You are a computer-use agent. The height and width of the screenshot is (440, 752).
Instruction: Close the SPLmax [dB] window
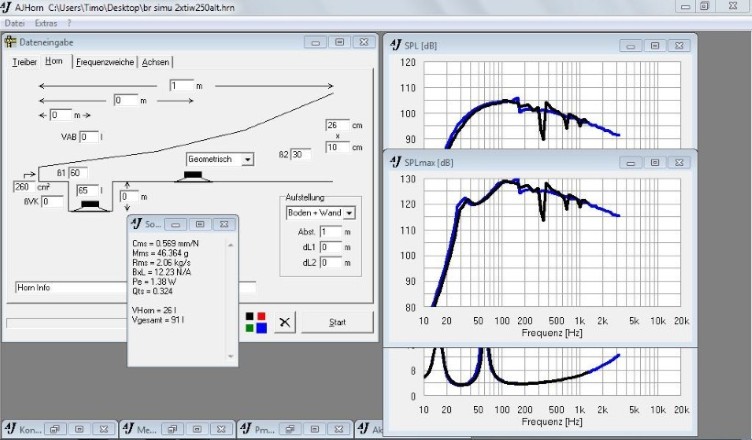click(679, 163)
